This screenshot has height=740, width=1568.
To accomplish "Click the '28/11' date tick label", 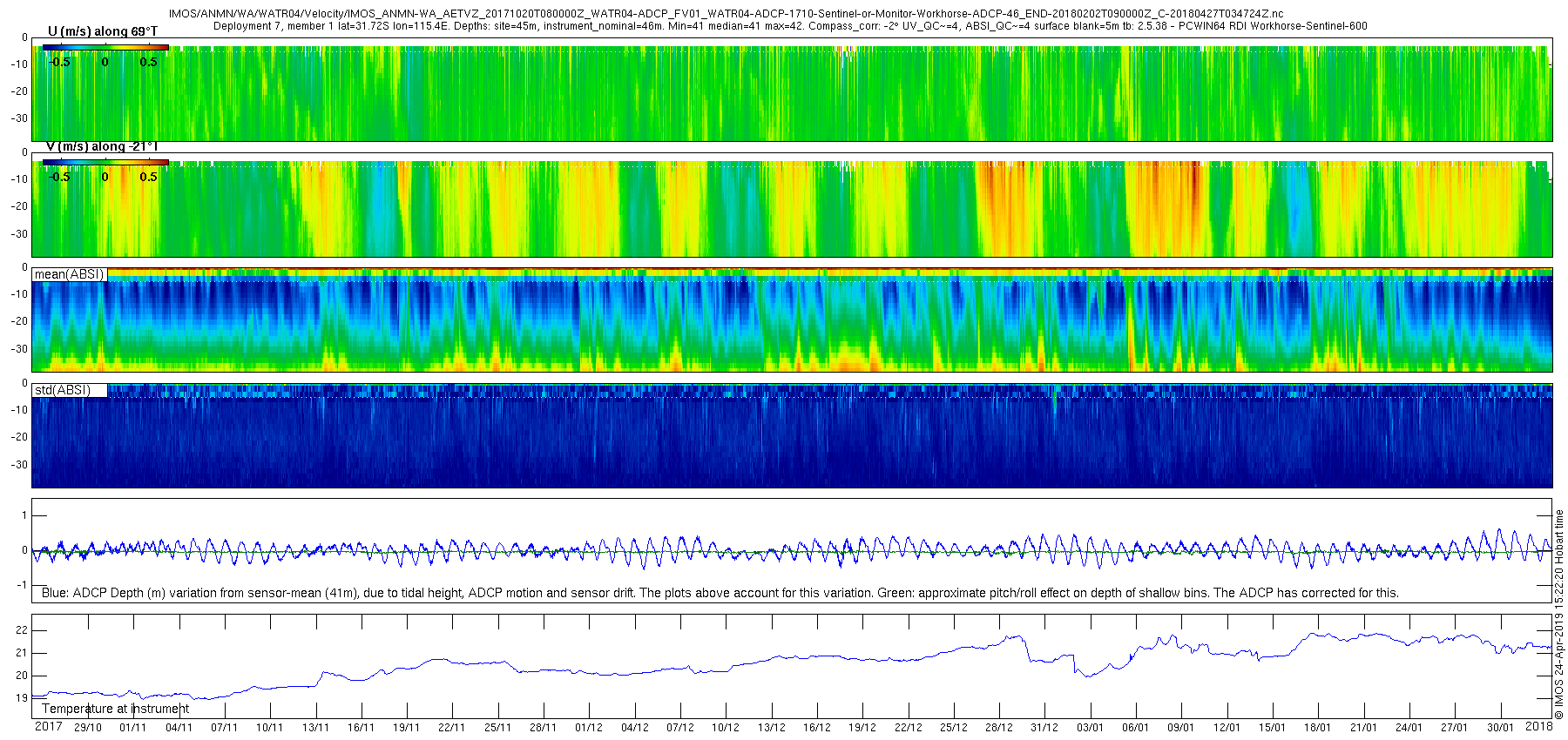I will coord(543,728).
